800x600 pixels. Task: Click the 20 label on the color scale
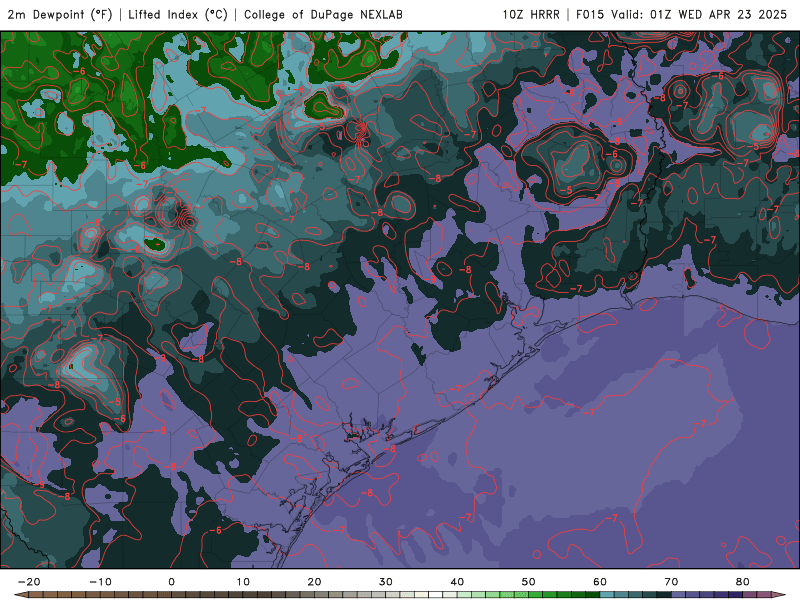314,582
